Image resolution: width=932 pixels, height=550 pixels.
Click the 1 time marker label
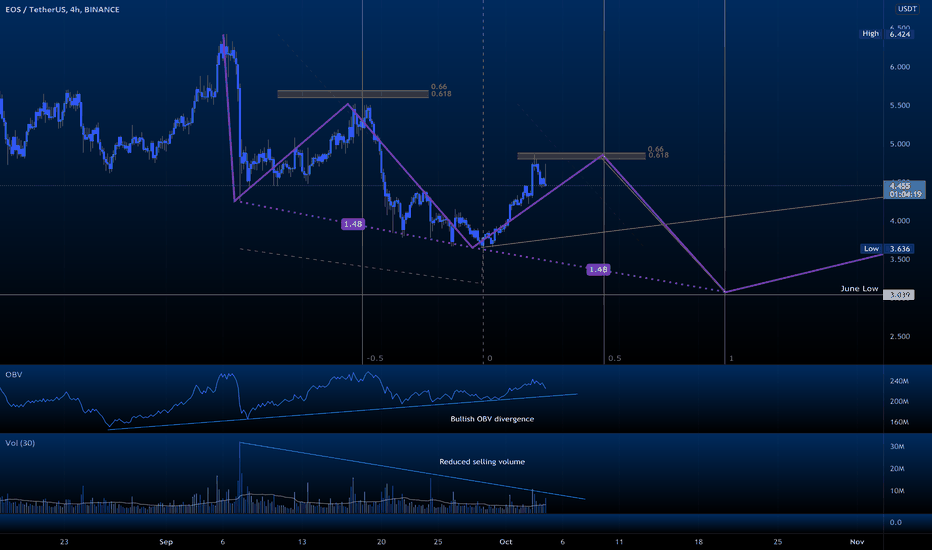tap(731, 358)
